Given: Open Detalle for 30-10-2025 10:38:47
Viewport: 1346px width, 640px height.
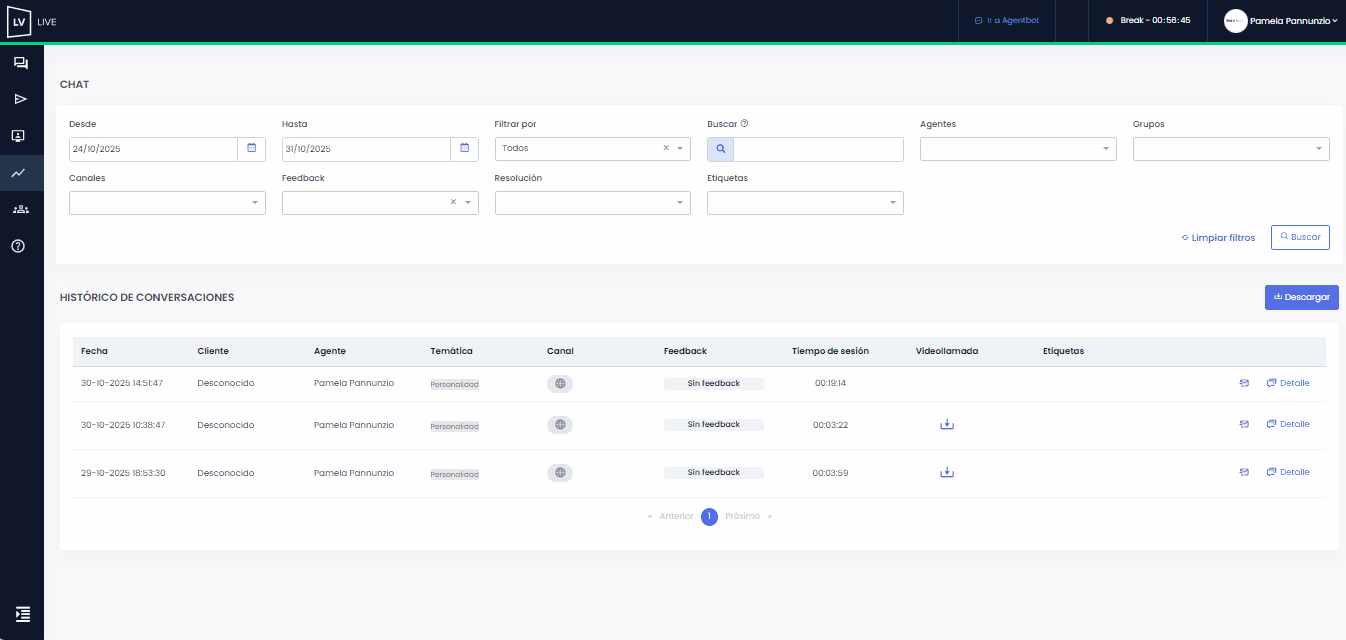Looking at the screenshot, I should pos(1288,424).
